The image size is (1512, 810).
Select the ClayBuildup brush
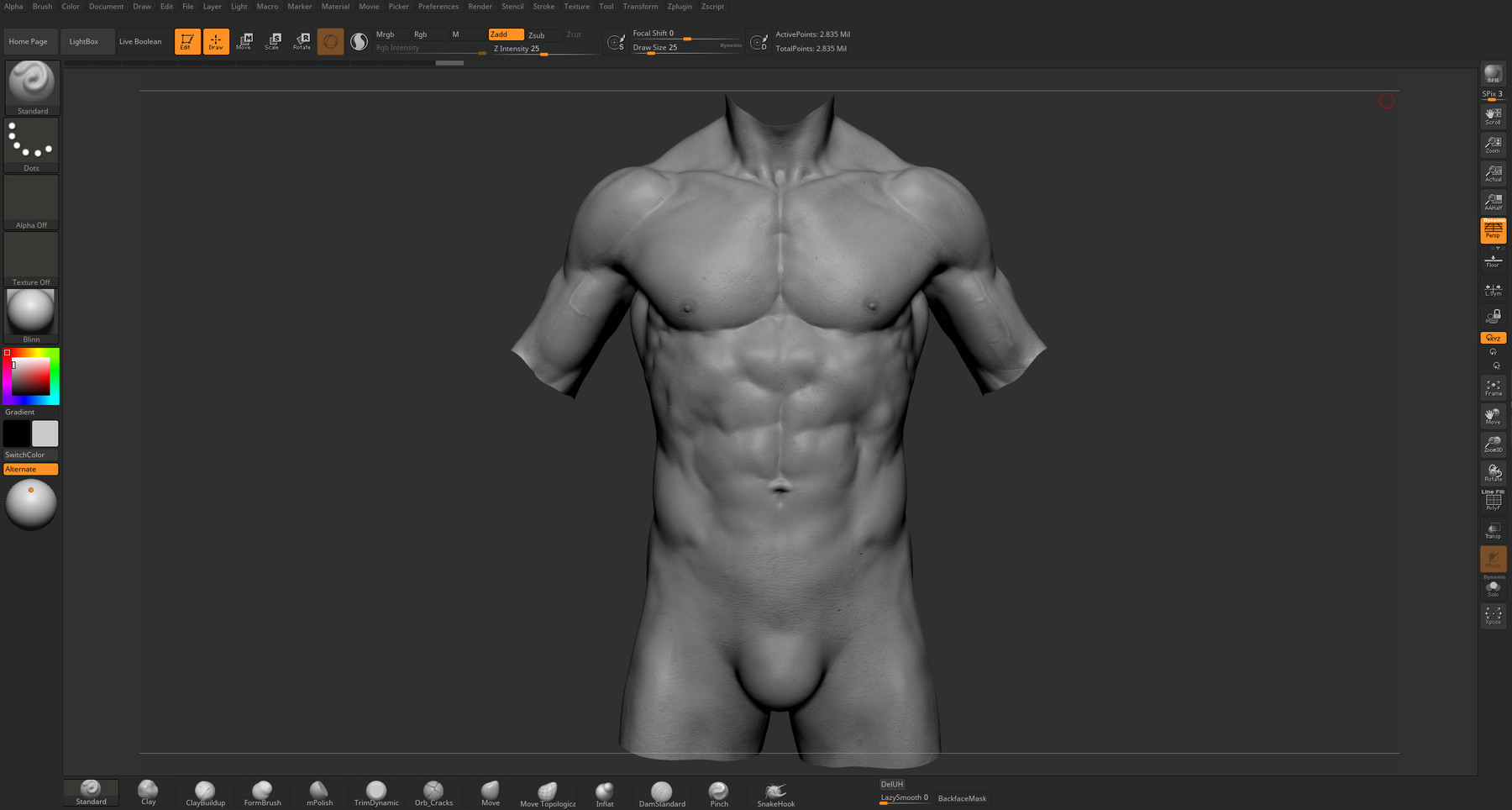(205, 792)
